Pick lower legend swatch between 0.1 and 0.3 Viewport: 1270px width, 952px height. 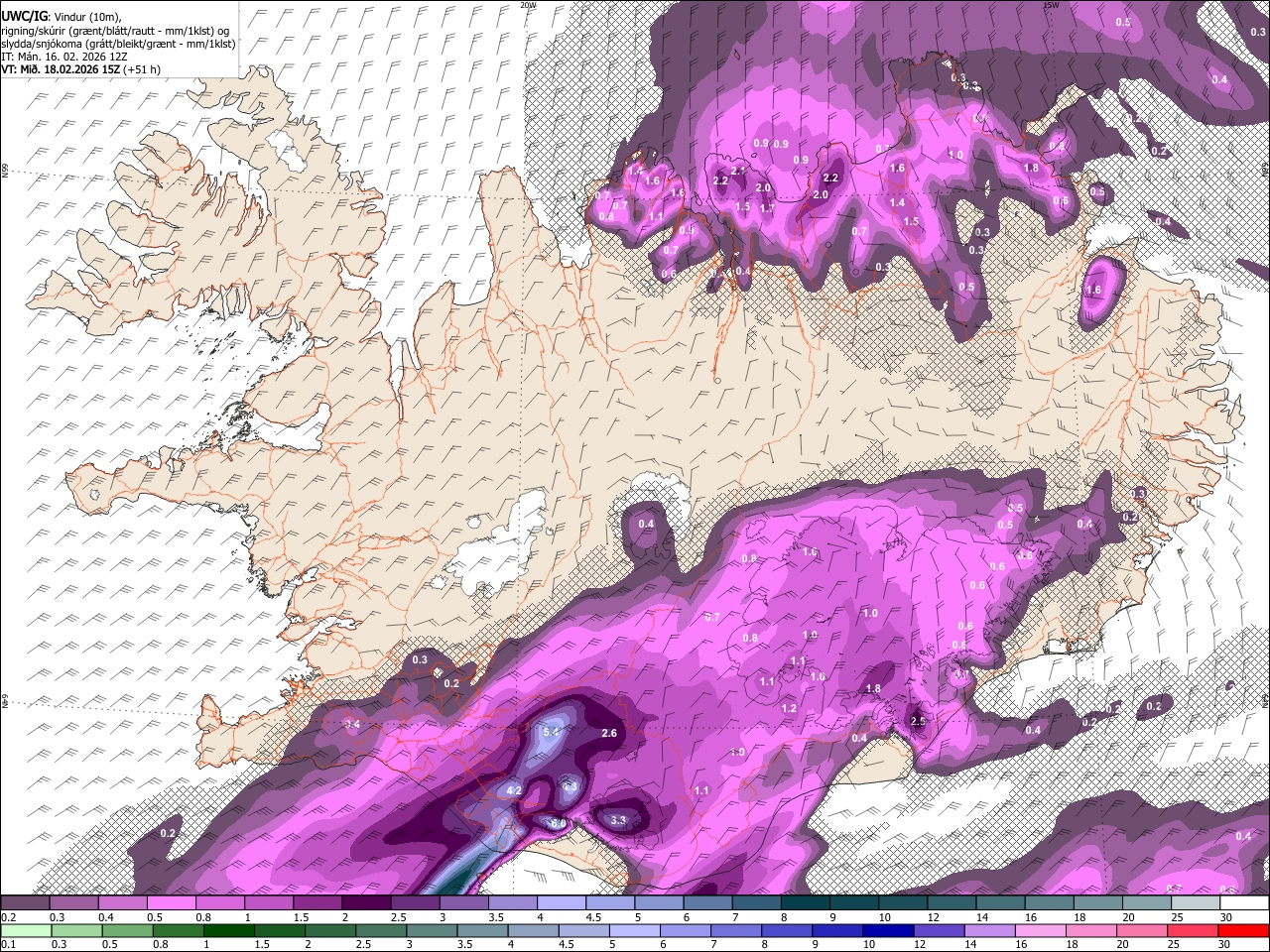[x=26, y=930]
